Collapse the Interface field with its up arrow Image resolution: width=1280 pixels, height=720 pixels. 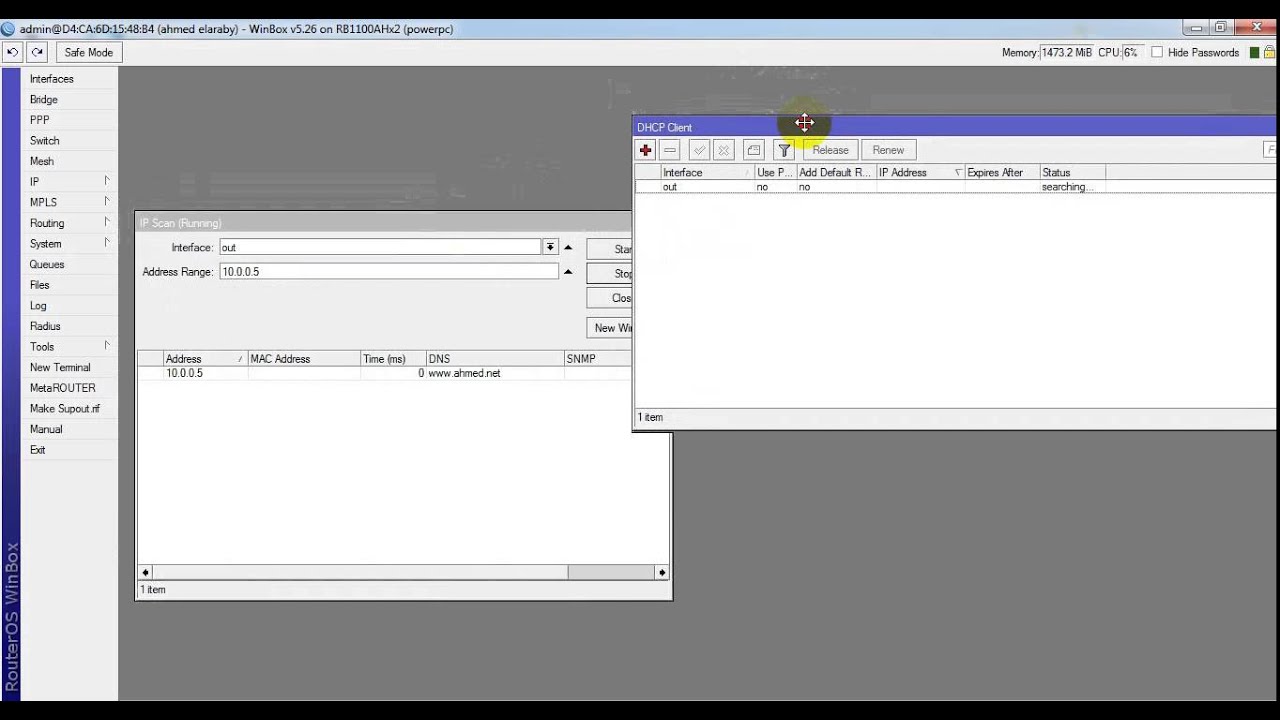pos(568,247)
